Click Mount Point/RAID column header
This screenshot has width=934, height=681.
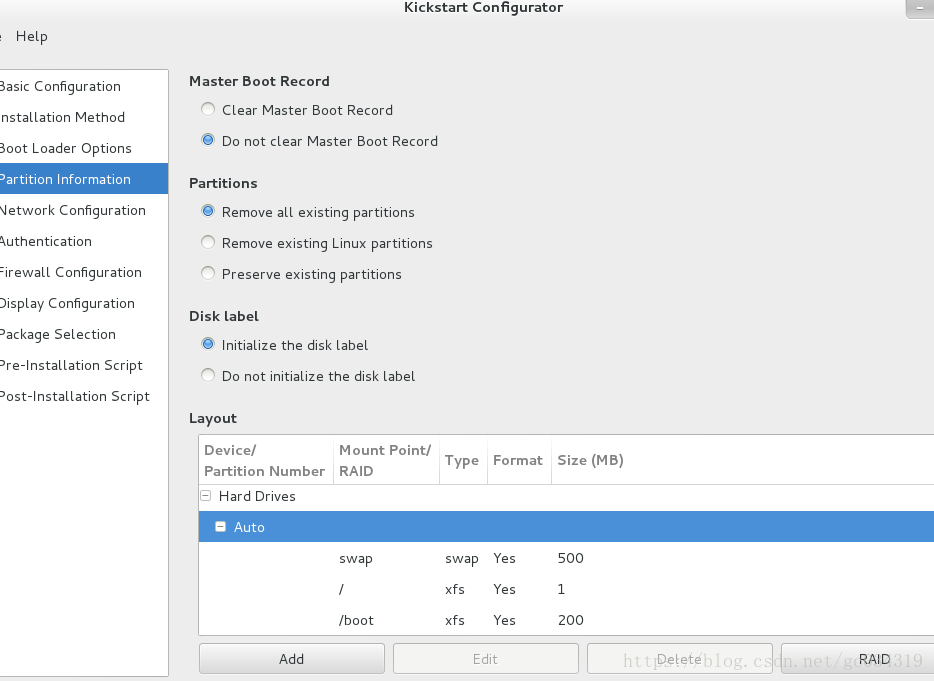point(386,460)
